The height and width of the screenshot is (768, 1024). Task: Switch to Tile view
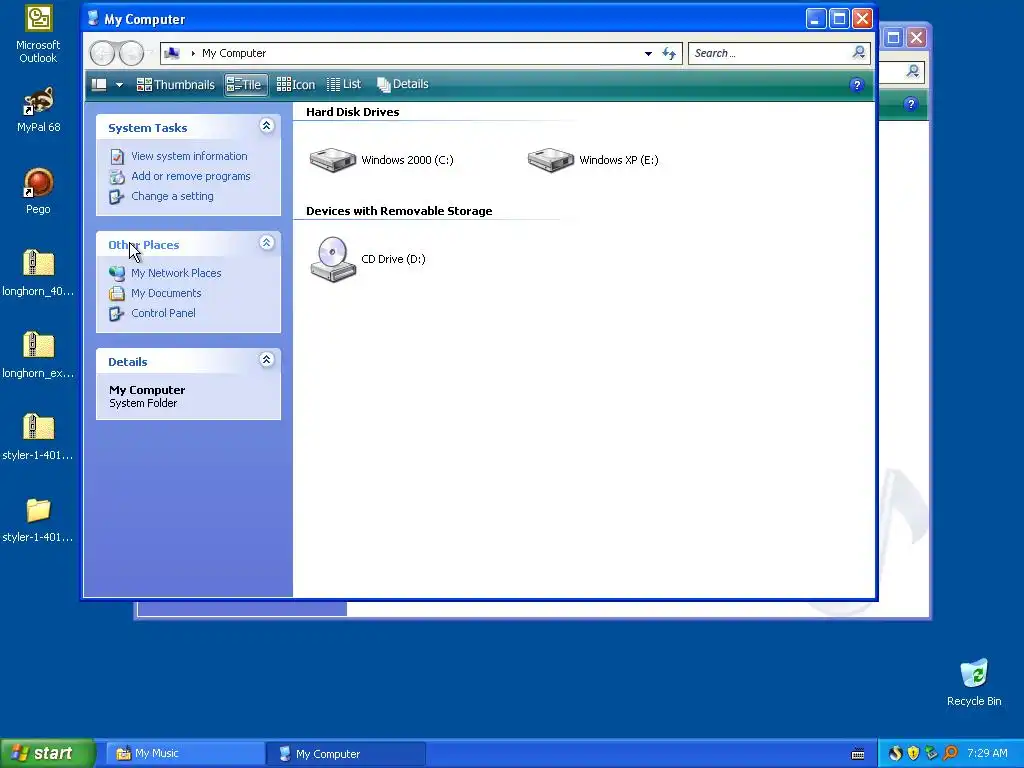tap(246, 85)
